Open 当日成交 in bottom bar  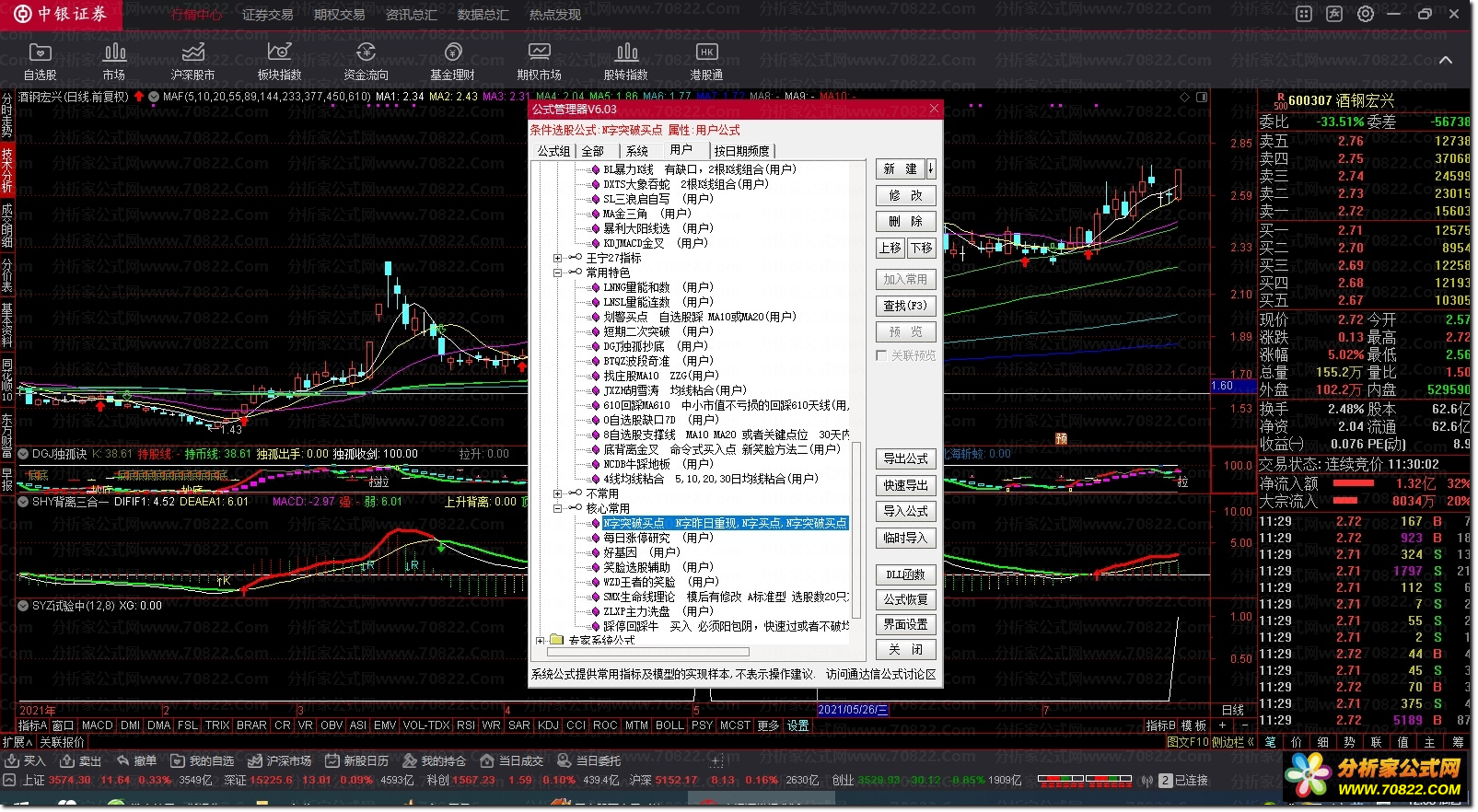[512, 761]
